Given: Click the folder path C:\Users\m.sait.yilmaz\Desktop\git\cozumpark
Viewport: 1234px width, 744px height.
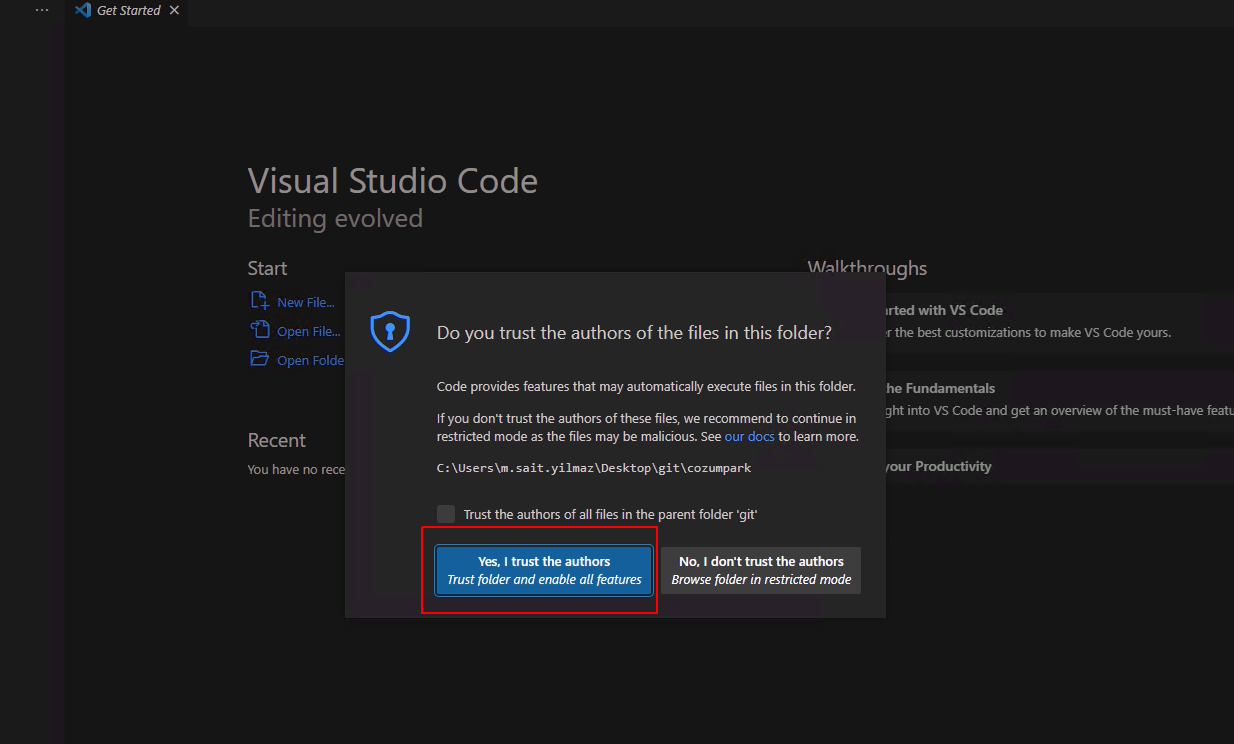Looking at the screenshot, I should tap(594, 467).
